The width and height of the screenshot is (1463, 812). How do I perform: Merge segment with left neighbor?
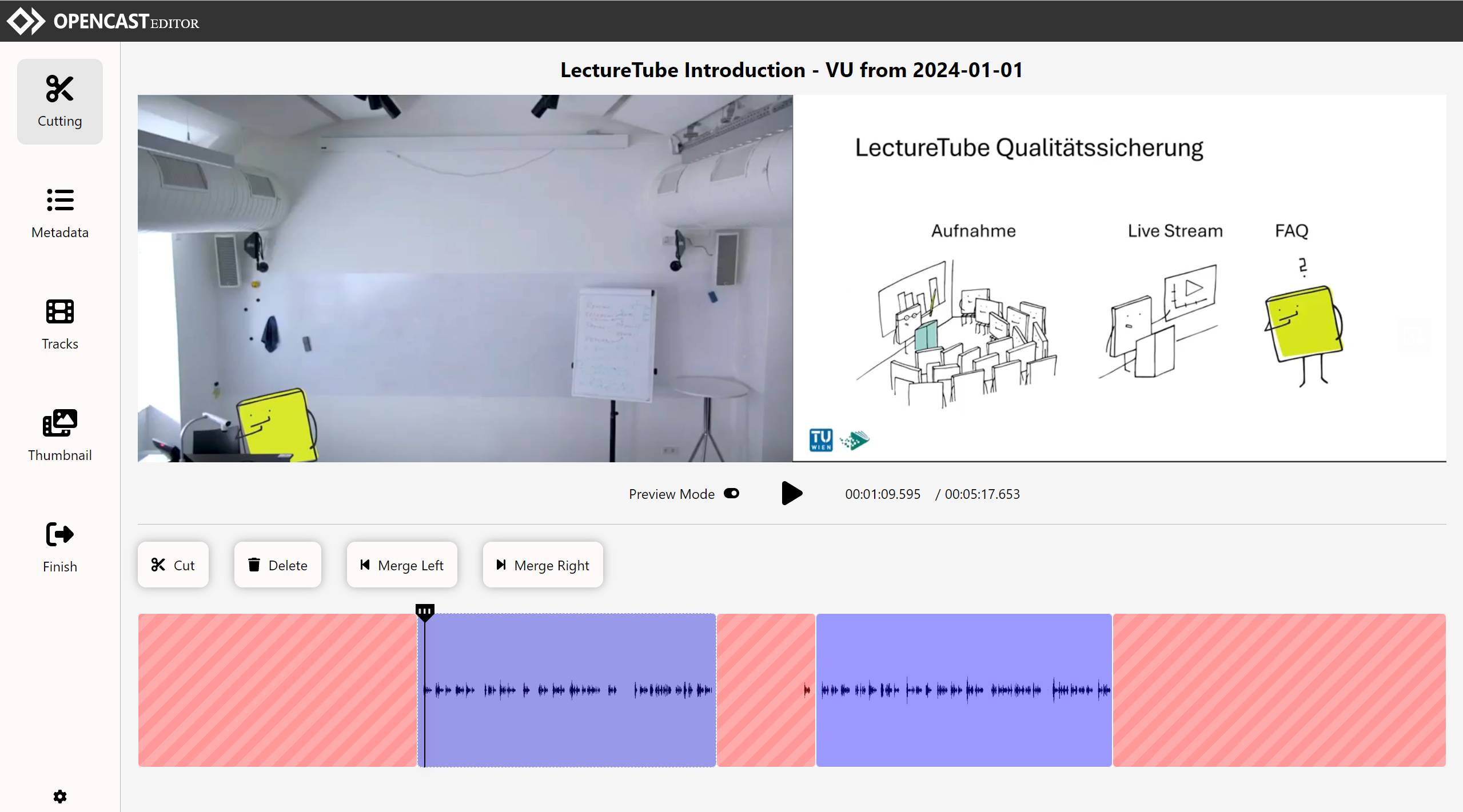[x=402, y=565]
